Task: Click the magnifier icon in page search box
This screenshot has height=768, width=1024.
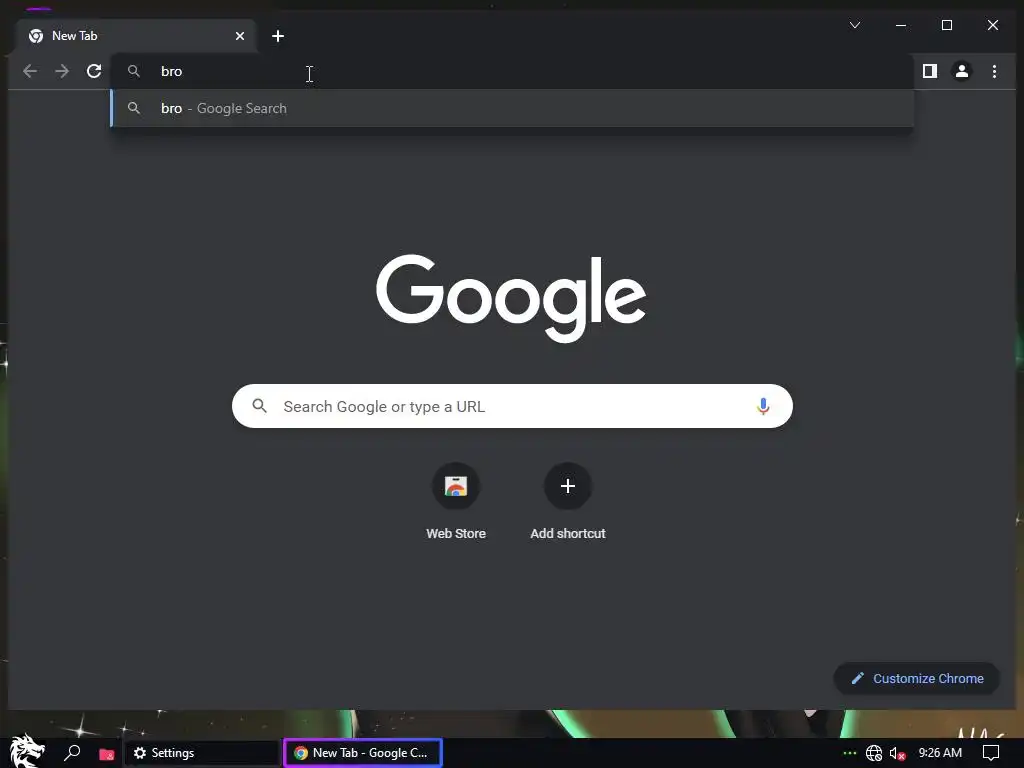Action: (259, 406)
